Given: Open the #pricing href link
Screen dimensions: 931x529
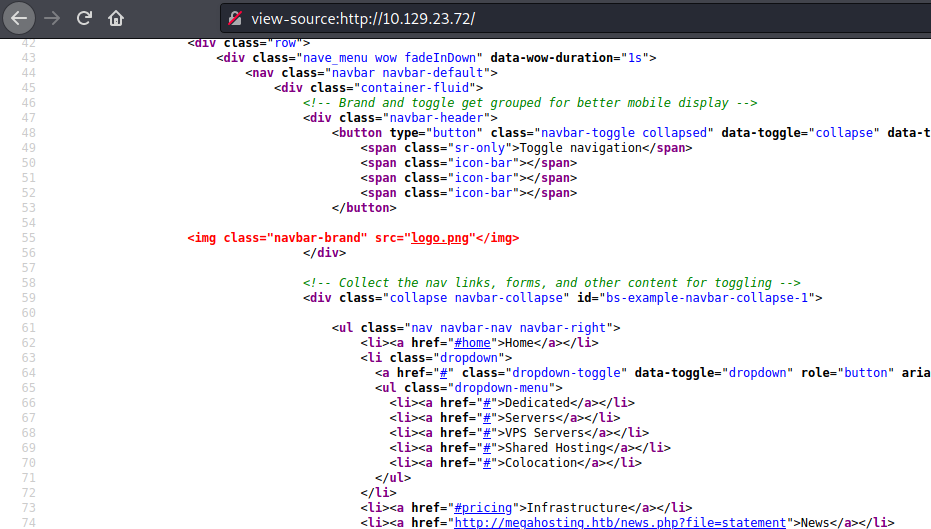Looking at the screenshot, I should tap(483, 508).
